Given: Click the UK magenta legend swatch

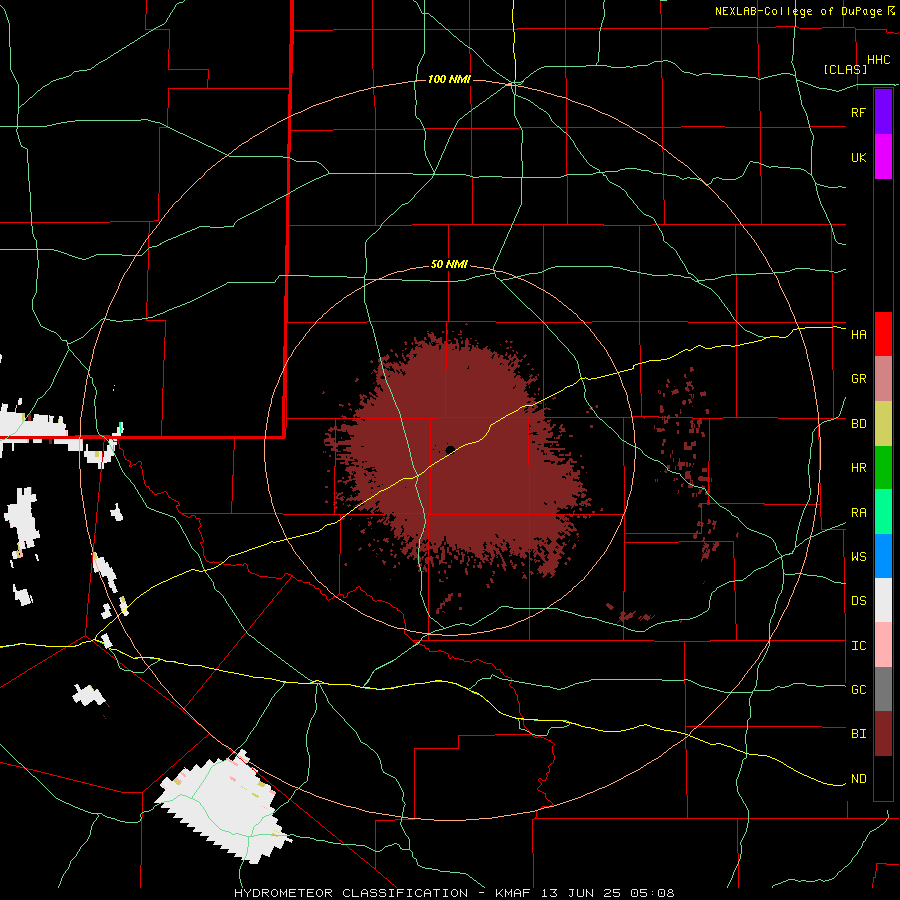Looking at the screenshot, I should pyautogui.click(x=883, y=157).
